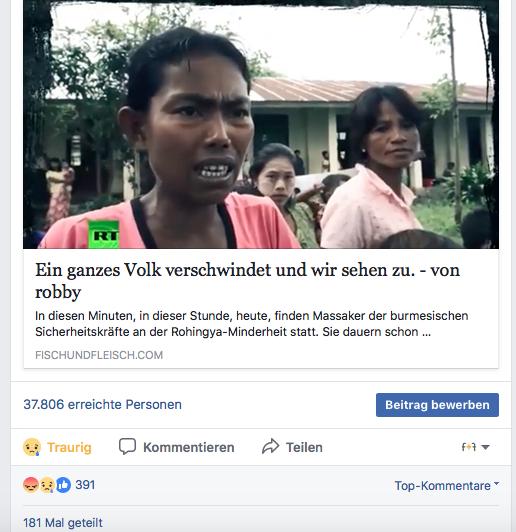Toggle the Traurig reaction on the post
Screen dimensions: 516x532
[57, 447]
